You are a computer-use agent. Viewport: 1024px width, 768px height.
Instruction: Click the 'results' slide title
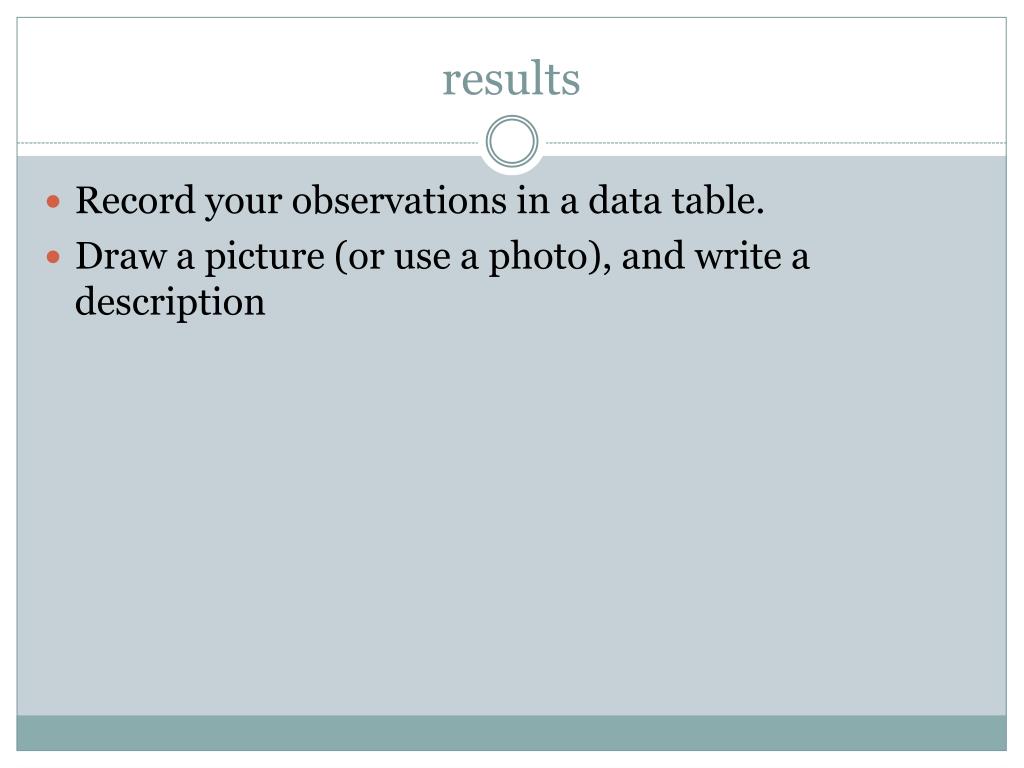(x=511, y=79)
